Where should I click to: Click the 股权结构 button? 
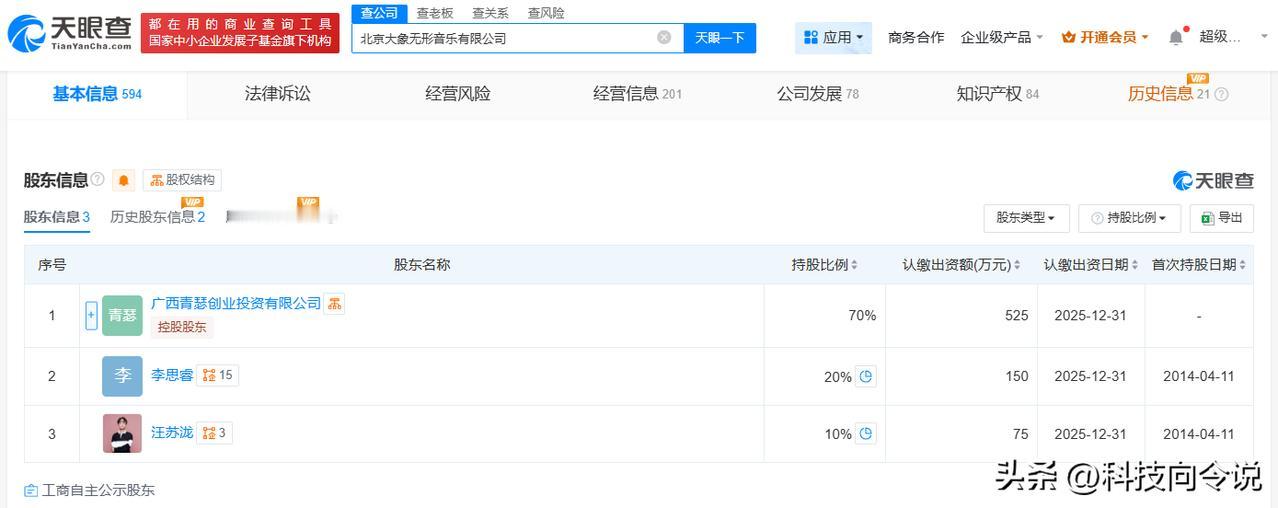point(182,180)
